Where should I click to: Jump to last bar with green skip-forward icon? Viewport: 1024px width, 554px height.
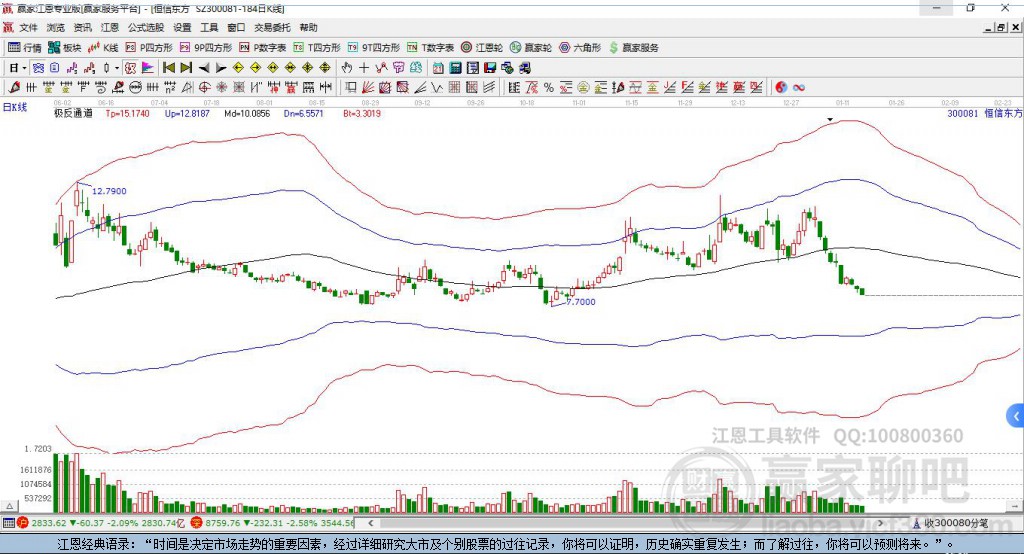click(x=186, y=68)
